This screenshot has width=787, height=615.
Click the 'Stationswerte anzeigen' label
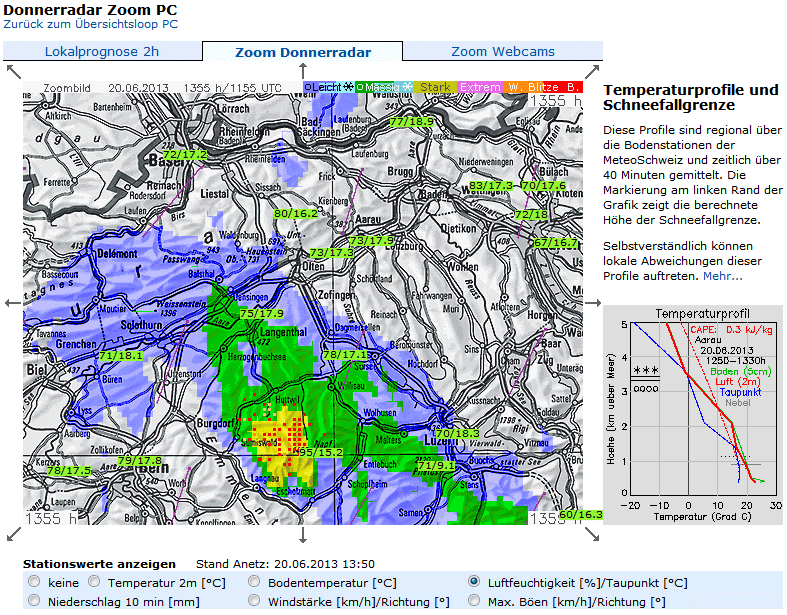point(99,564)
